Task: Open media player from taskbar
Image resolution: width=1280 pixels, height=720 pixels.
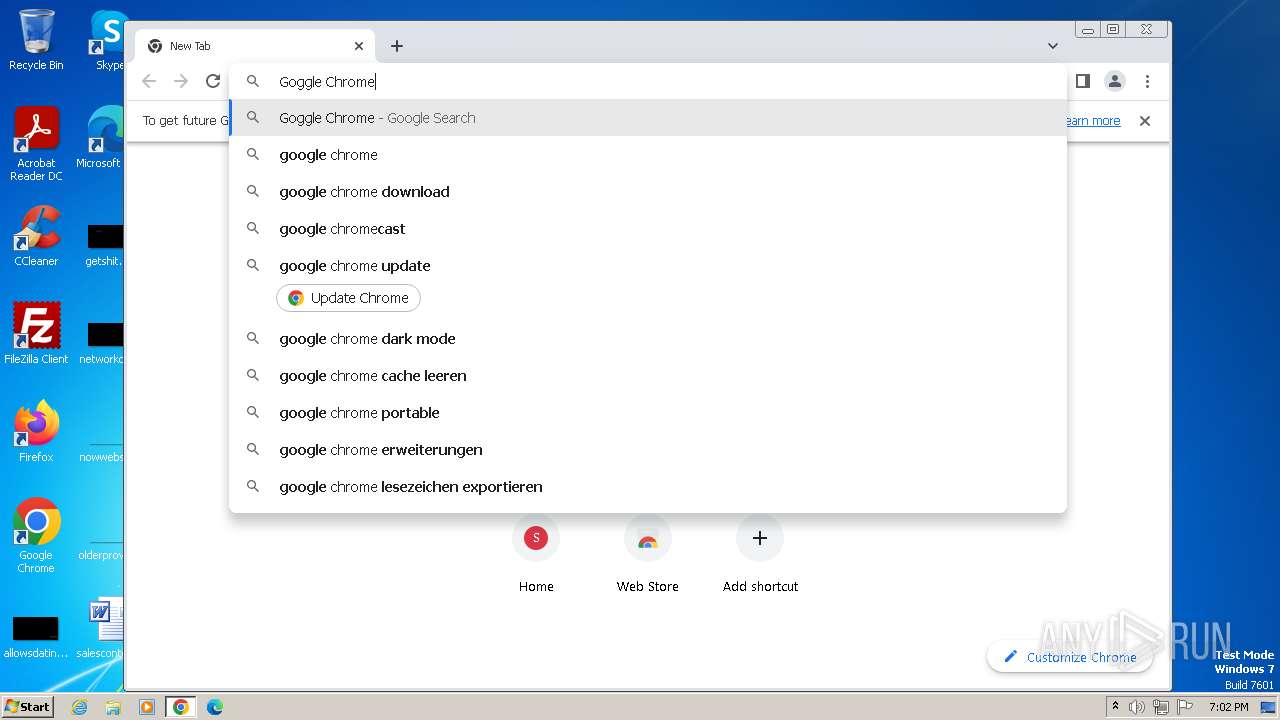Action: (147, 707)
